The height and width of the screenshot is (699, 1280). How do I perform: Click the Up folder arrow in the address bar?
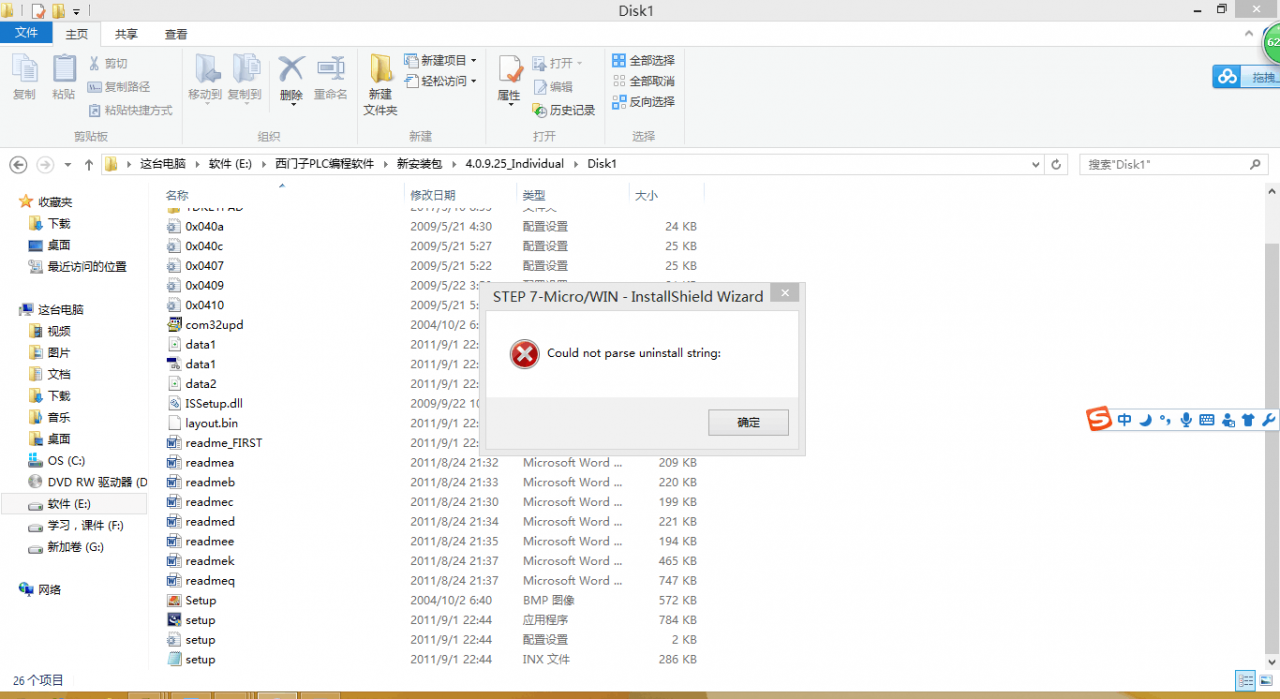click(89, 164)
